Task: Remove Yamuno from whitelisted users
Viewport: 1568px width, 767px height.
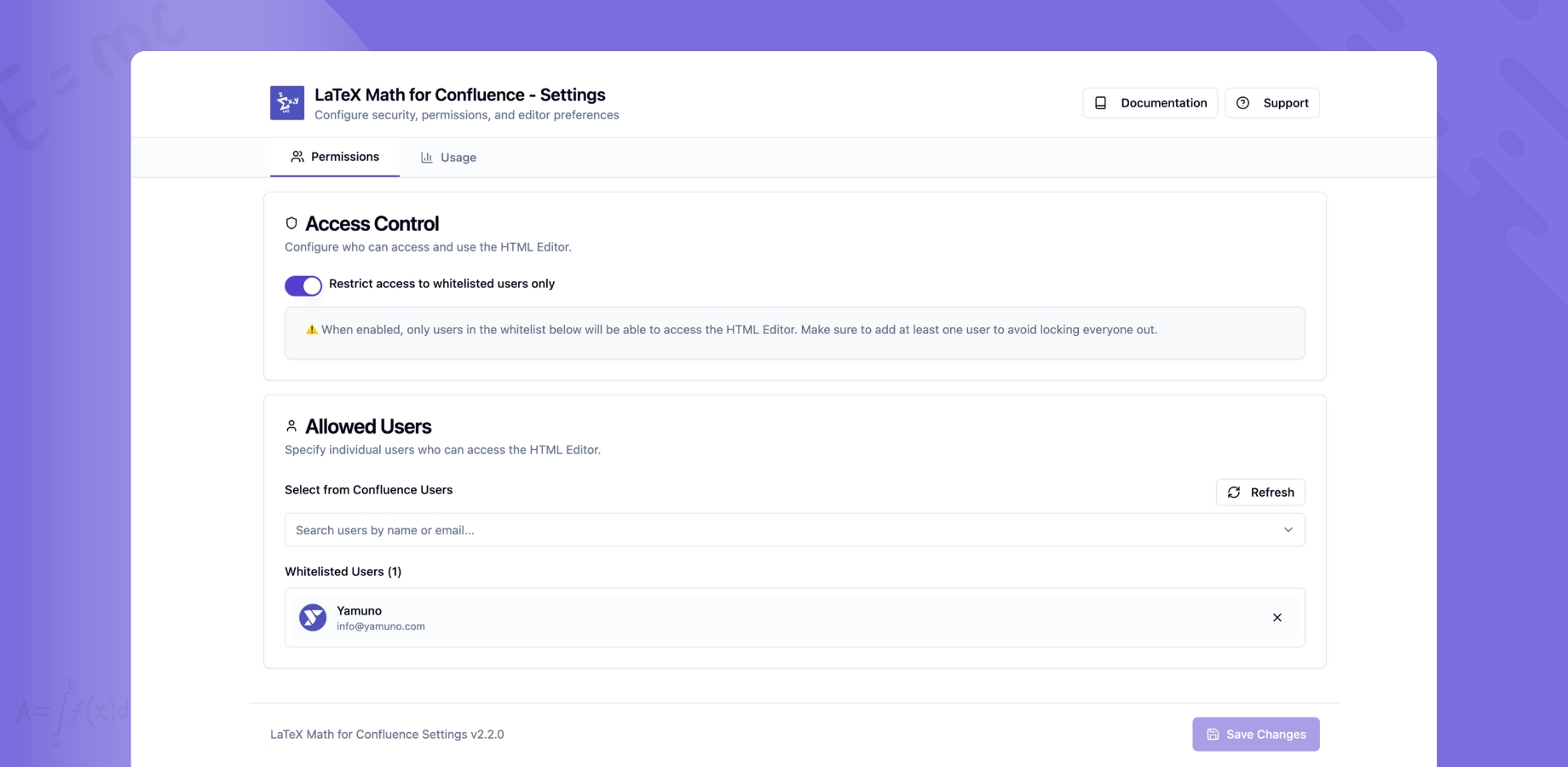Action: click(x=1277, y=617)
